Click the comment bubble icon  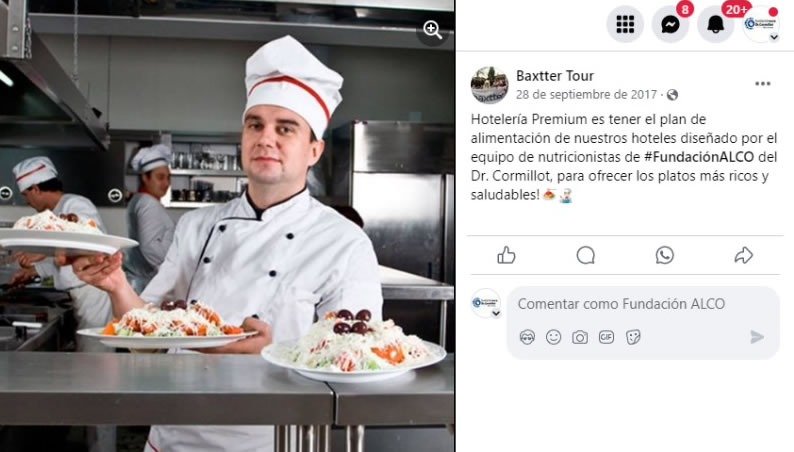pos(585,255)
